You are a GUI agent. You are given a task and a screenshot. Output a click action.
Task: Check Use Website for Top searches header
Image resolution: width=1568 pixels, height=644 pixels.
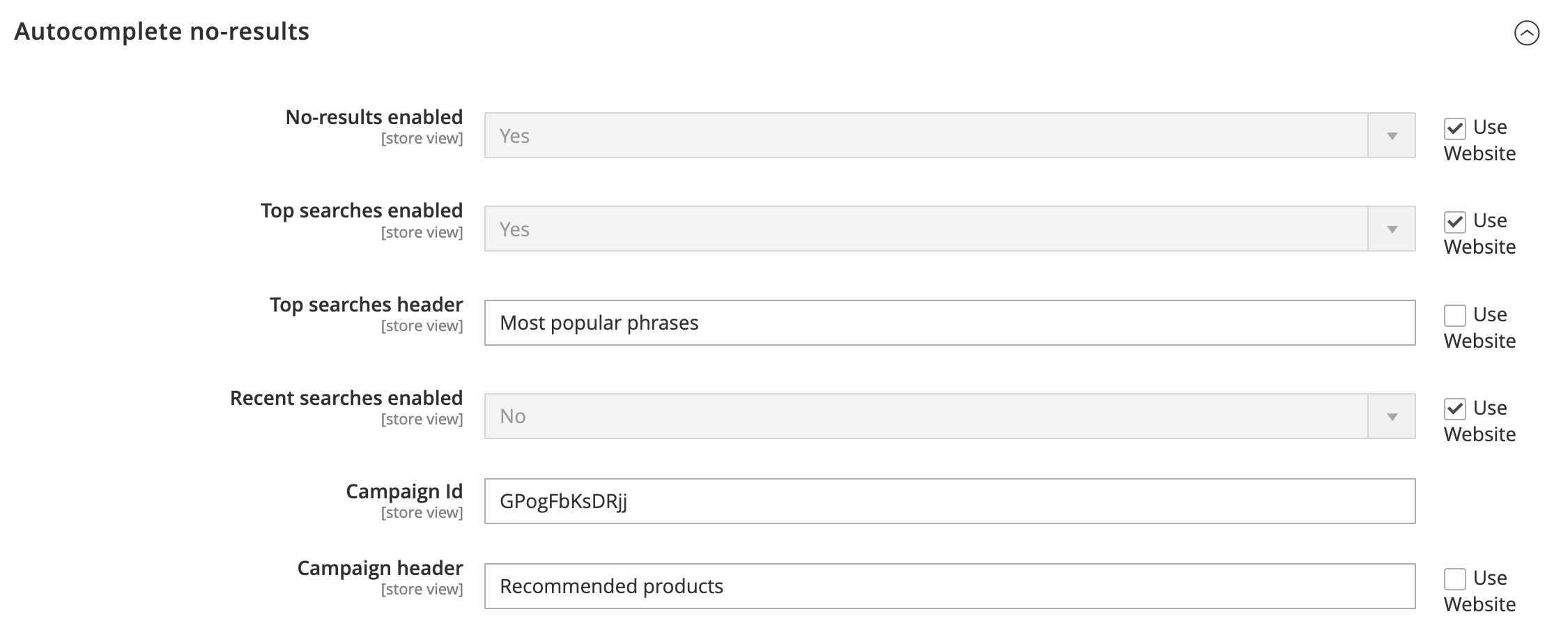tap(1456, 315)
